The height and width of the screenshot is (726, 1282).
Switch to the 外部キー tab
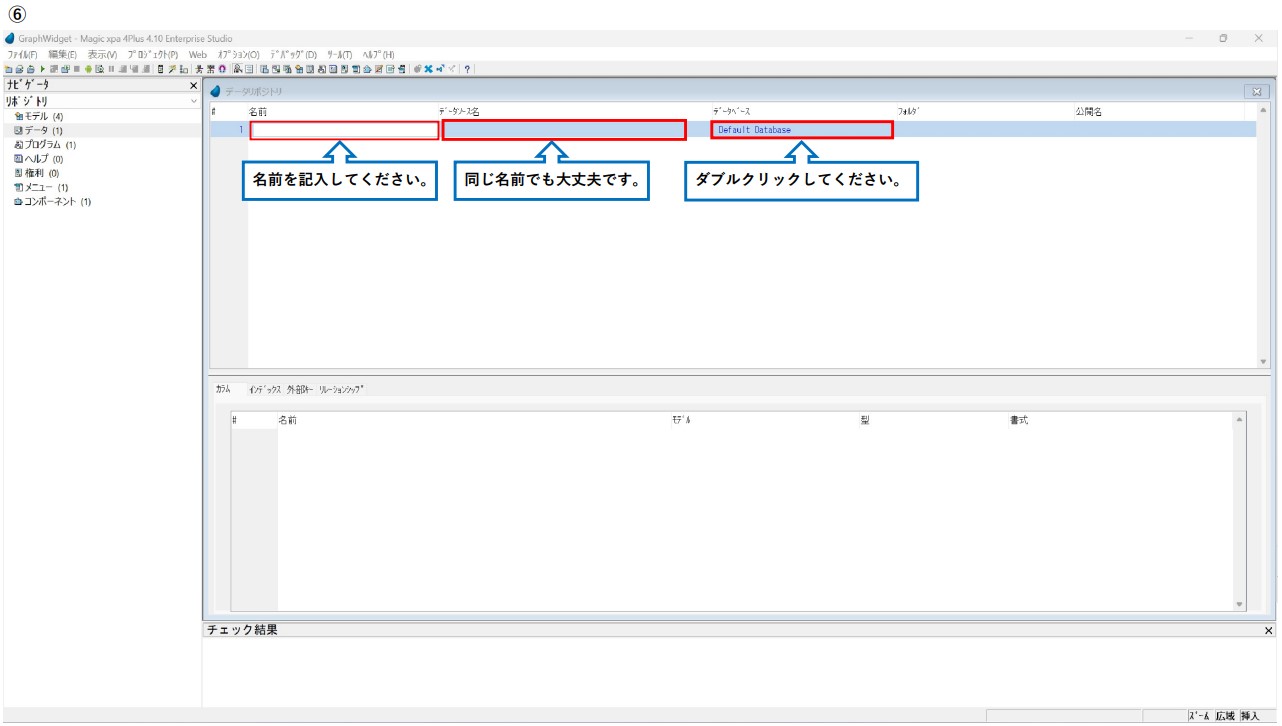click(x=300, y=390)
